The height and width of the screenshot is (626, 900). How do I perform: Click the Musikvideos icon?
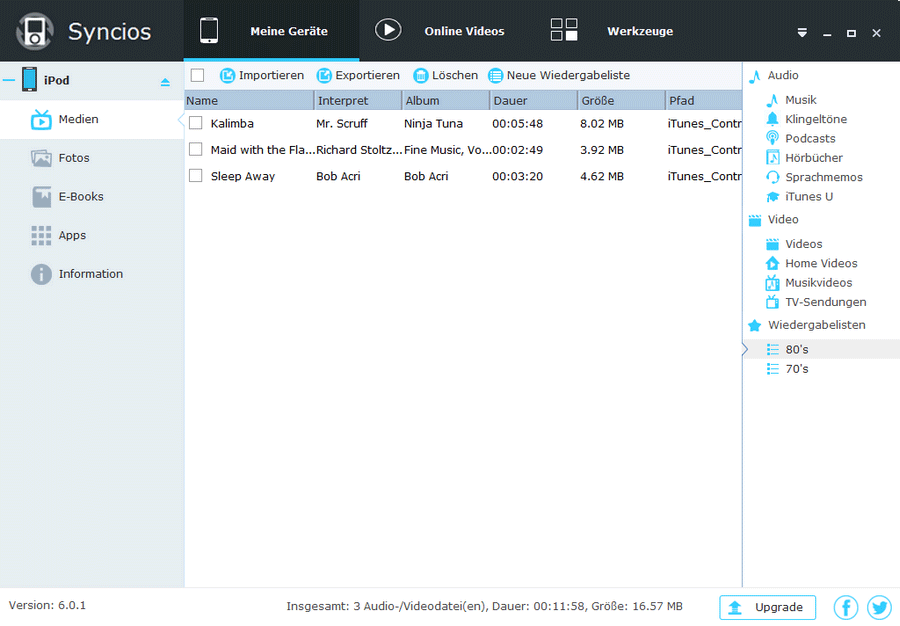[773, 283]
